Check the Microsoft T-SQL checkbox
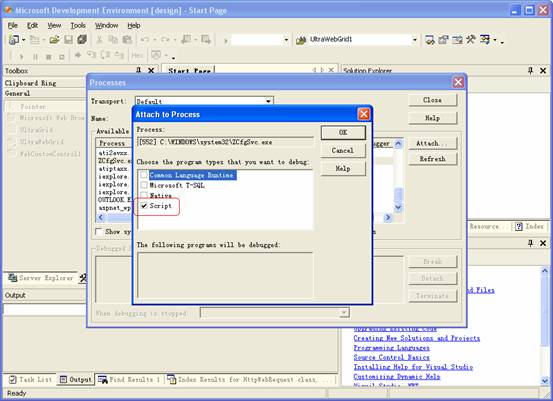 pos(144,185)
